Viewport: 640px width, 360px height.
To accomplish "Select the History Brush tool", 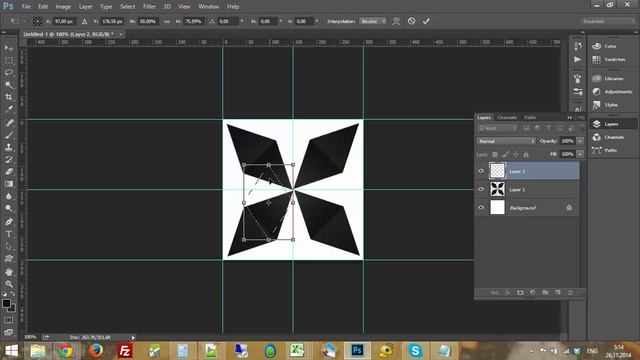I will pos(9,159).
